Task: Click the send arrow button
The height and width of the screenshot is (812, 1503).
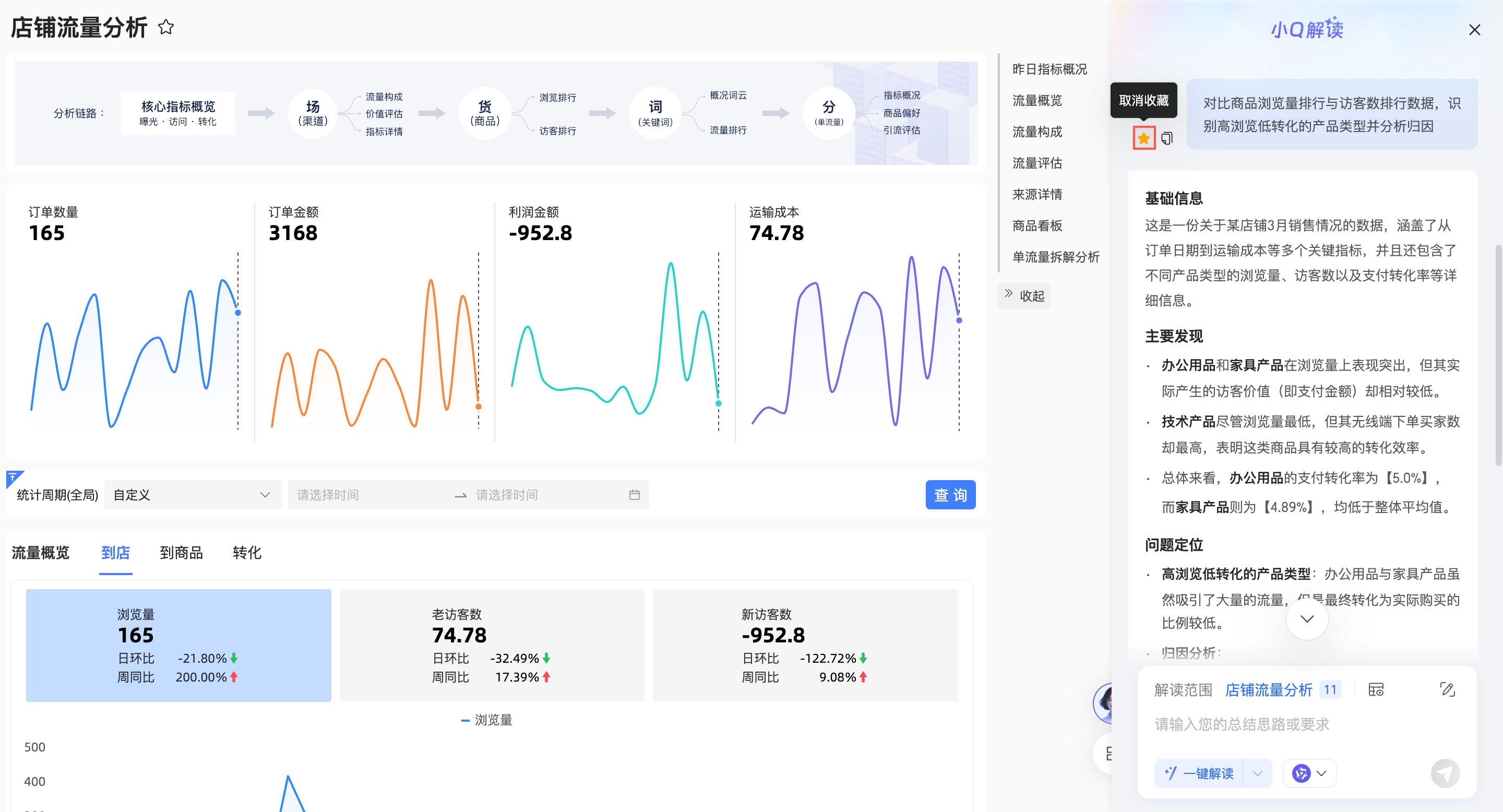Action: pyautogui.click(x=1445, y=773)
